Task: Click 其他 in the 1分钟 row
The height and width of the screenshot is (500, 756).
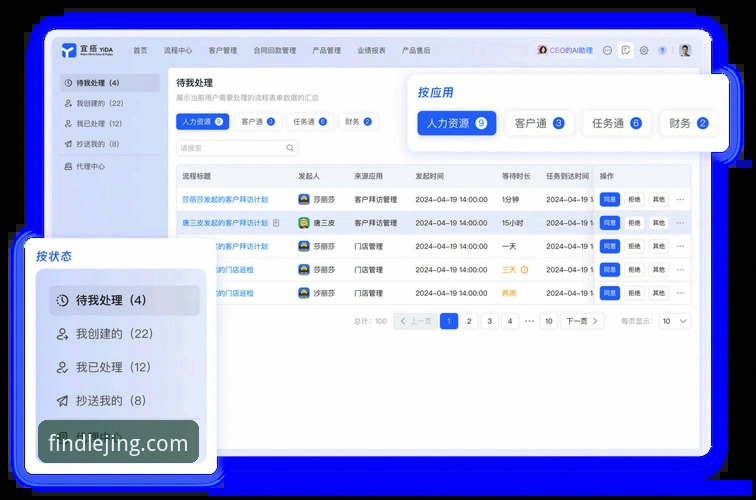Action: (659, 199)
